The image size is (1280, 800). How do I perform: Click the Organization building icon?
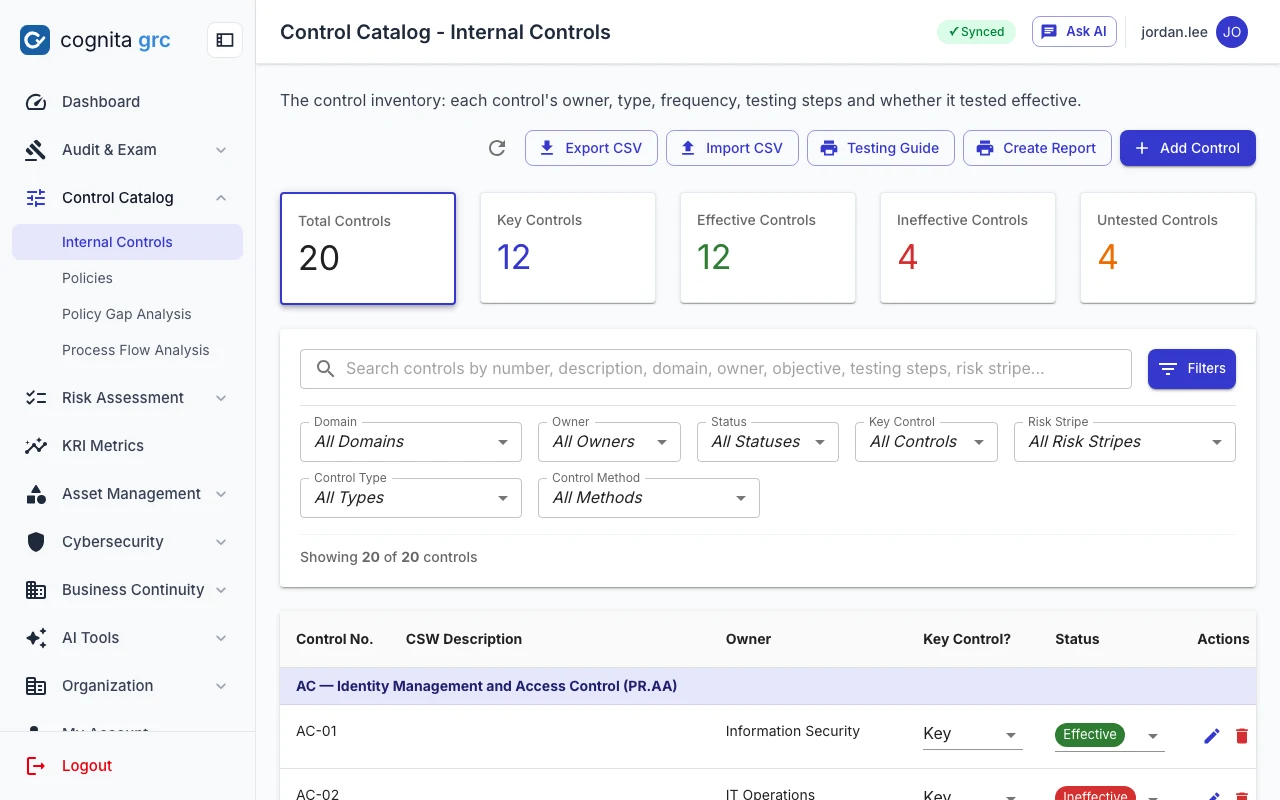pyautogui.click(x=36, y=686)
